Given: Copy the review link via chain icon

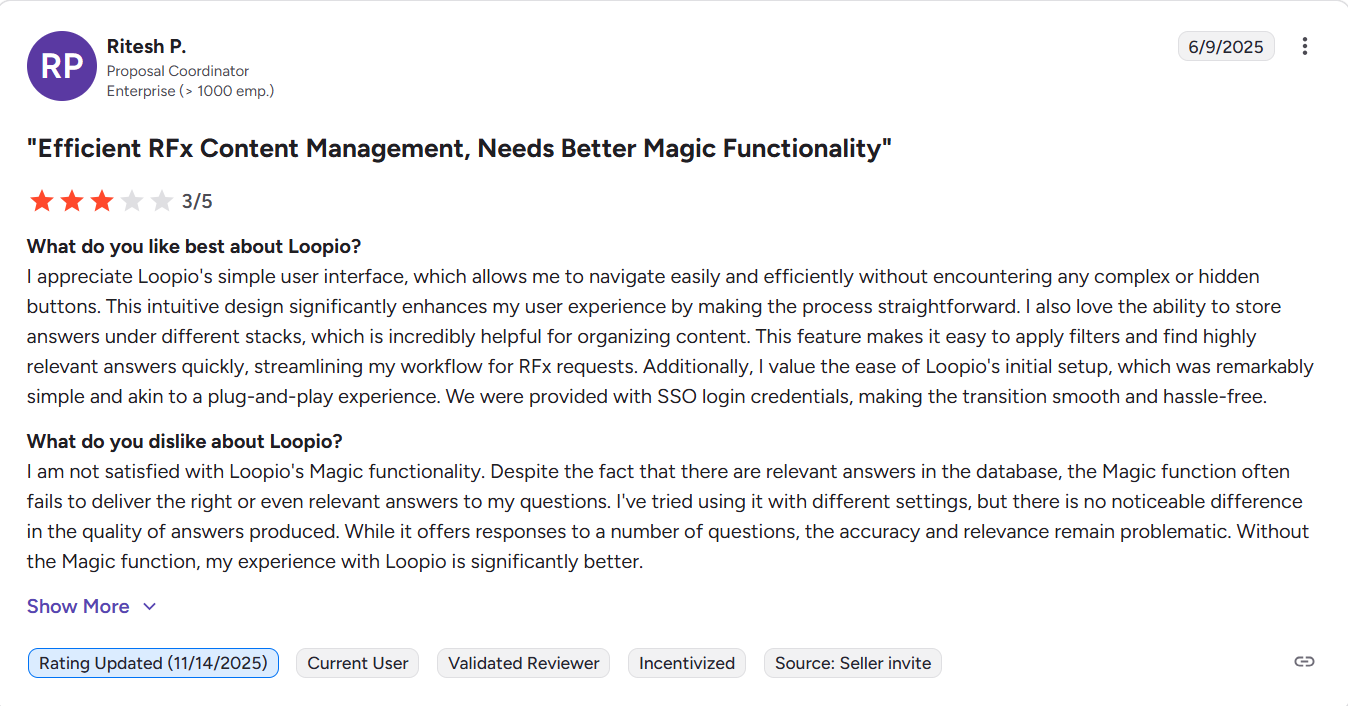Looking at the screenshot, I should tap(1304, 661).
